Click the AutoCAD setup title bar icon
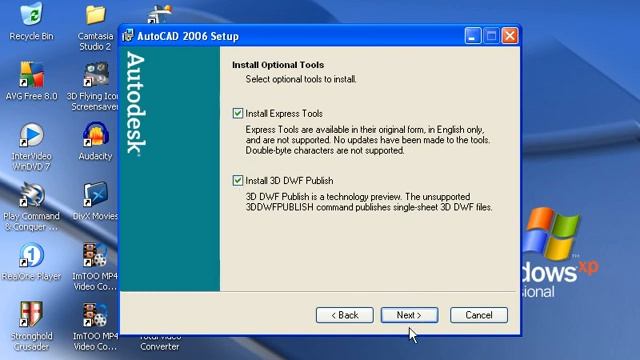This screenshot has height=360, width=640. 128,36
